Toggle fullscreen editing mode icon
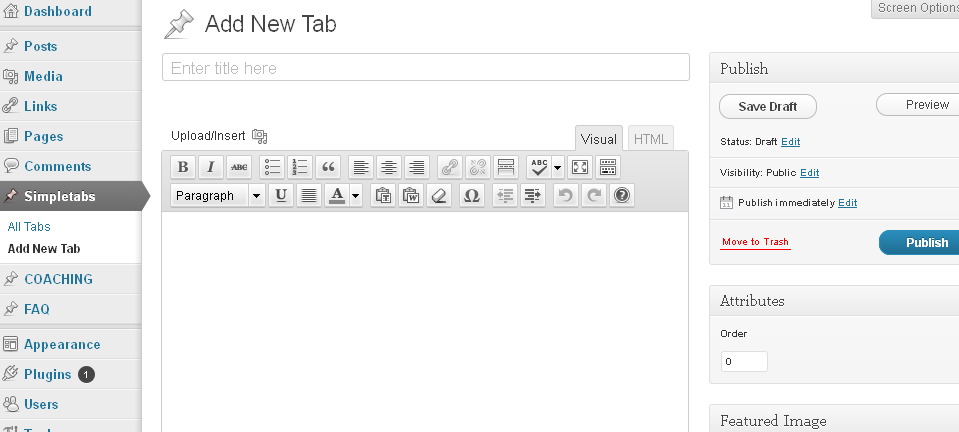The width and height of the screenshot is (959, 432). click(580, 166)
